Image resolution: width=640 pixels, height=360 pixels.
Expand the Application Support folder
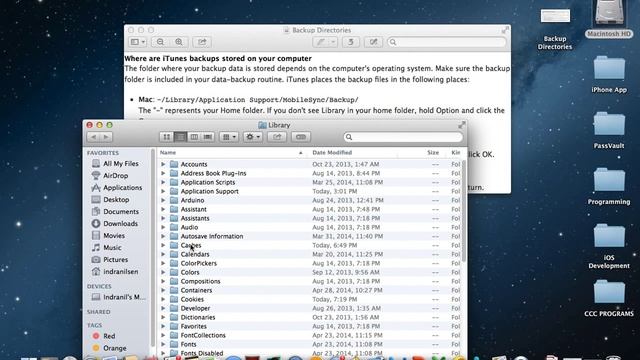[163, 191]
